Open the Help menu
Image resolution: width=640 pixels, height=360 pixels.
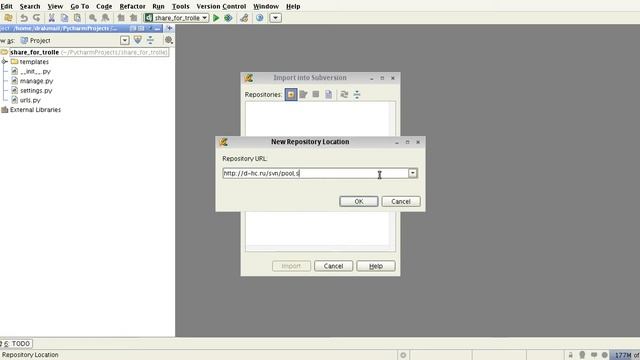(x=293, y=7)
